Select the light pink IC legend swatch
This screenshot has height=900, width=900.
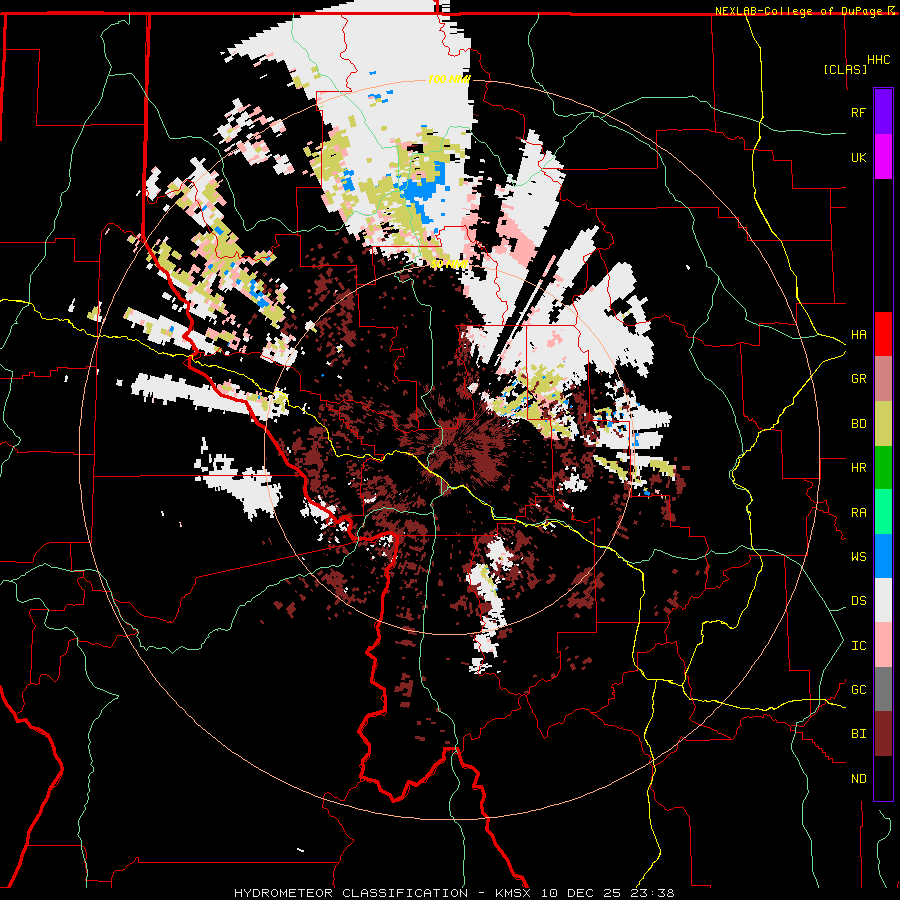[x=883, y=645]
